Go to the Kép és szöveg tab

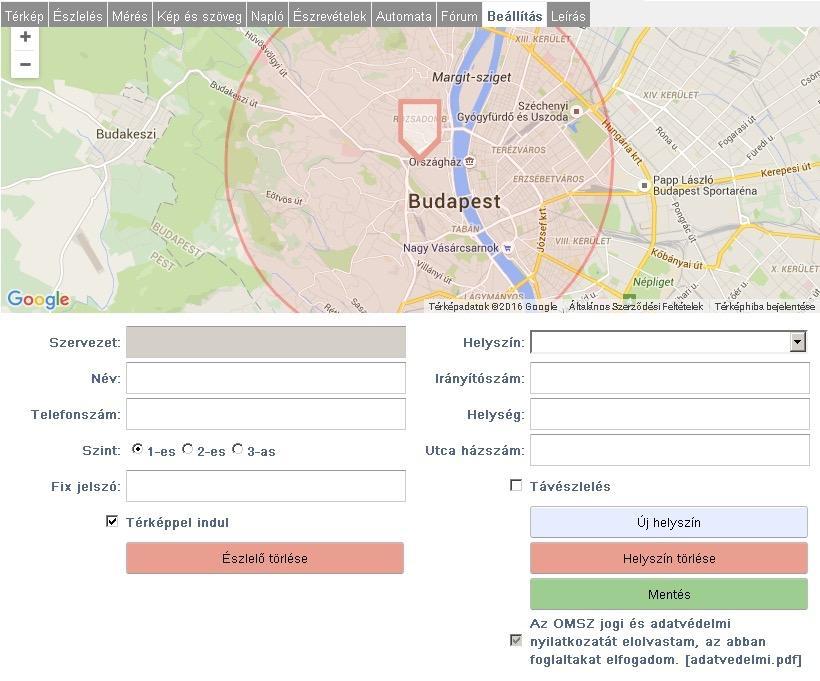pyautogui.click(x=199, y=16)
